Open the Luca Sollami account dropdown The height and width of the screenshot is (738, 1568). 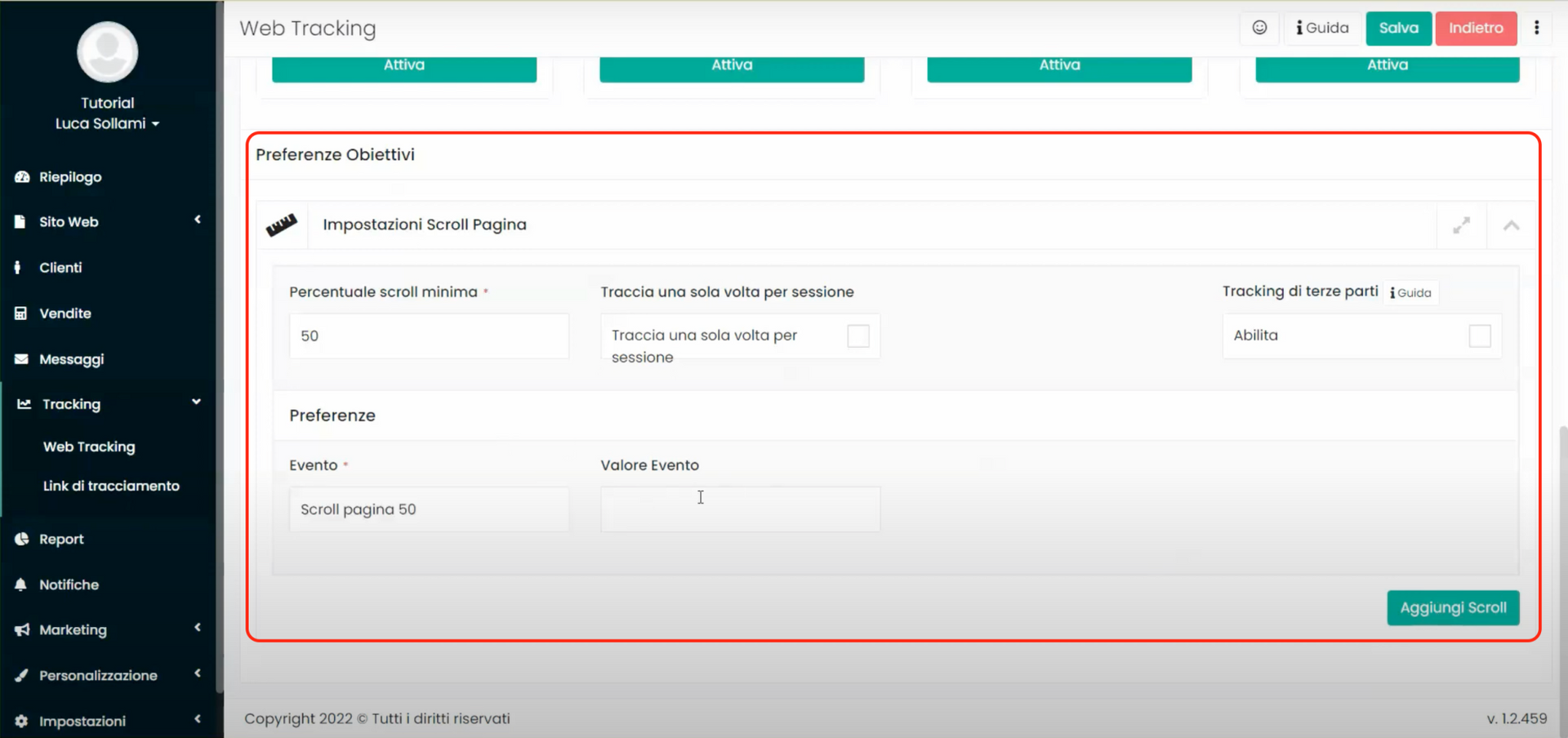pos(107,123)
